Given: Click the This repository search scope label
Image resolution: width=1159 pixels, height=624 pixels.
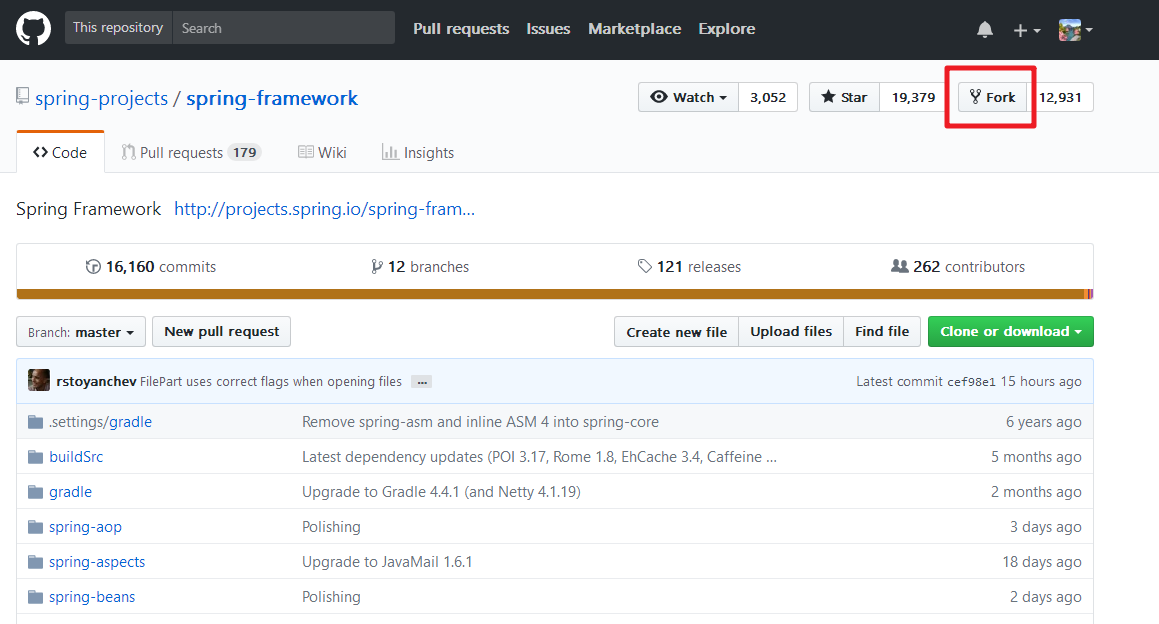Looking at the screenshot, I should (118, 27).
